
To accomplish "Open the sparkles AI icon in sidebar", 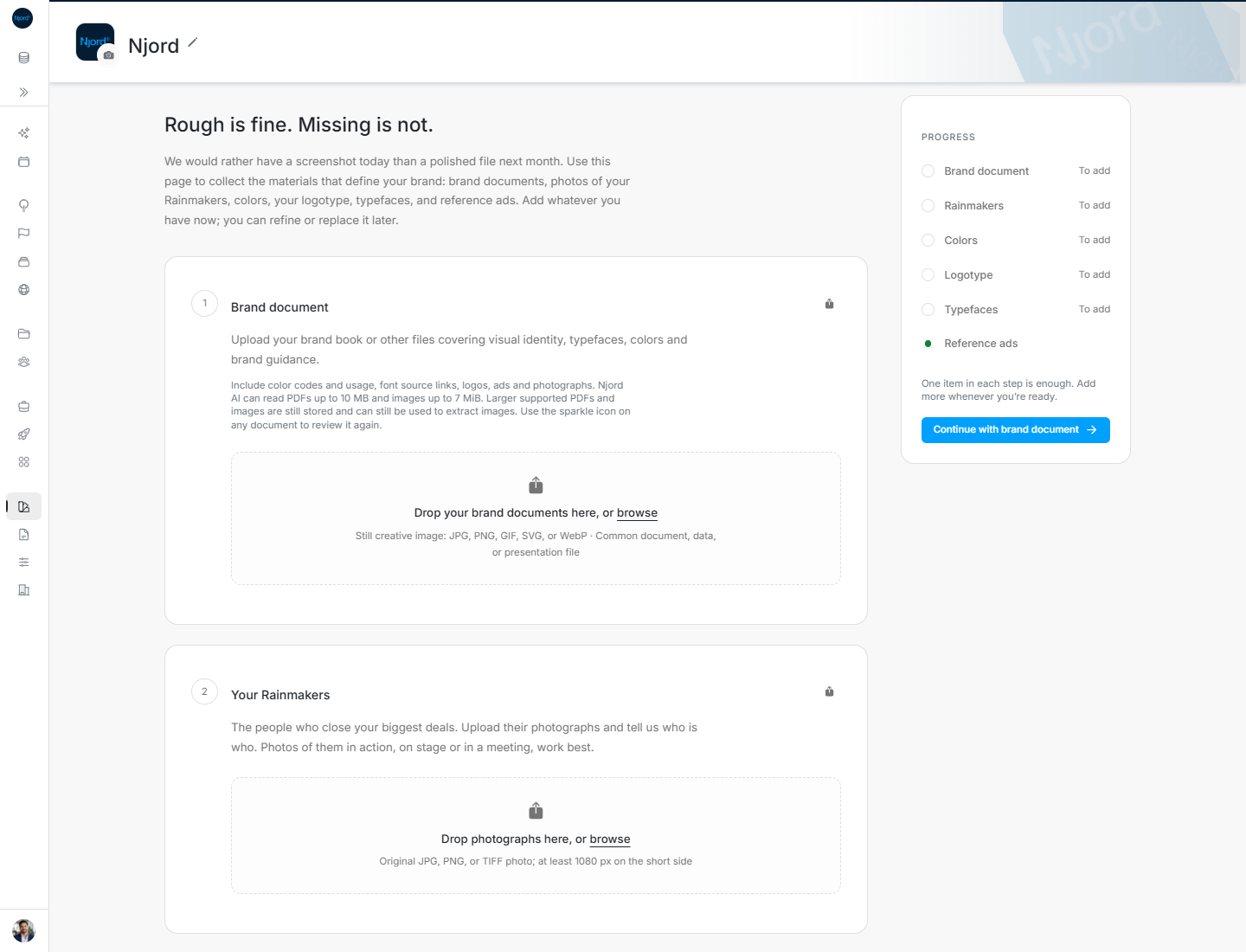I will tap(23, 133).
